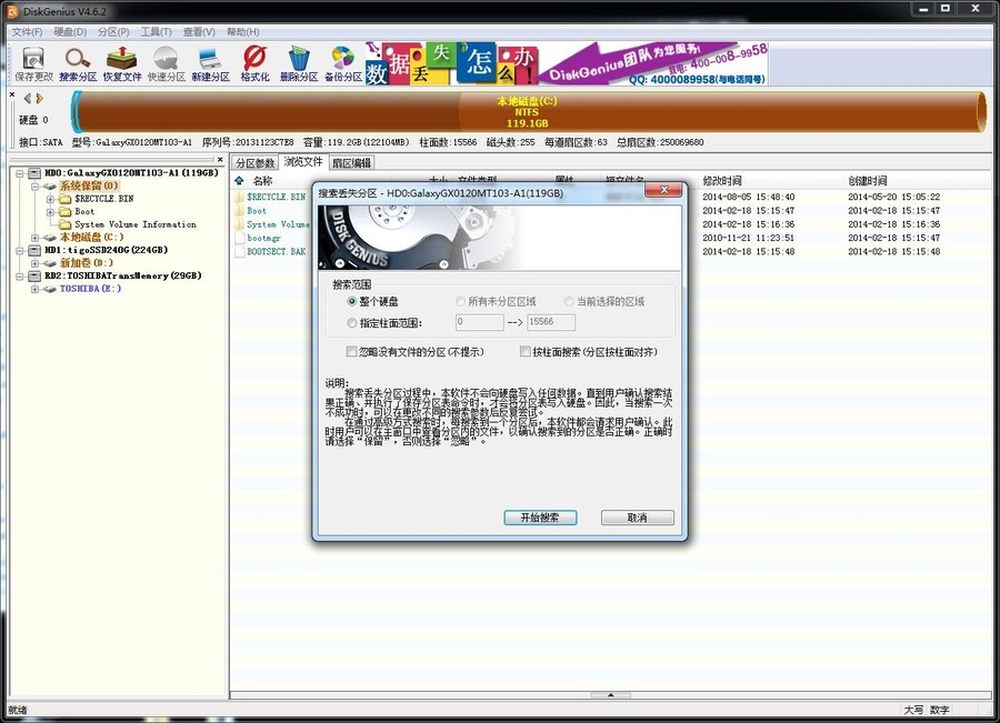Click the System Volume Information folder icon in the tree
Image resolution: width=1000 pixels, height=723 pixels.
64,224
